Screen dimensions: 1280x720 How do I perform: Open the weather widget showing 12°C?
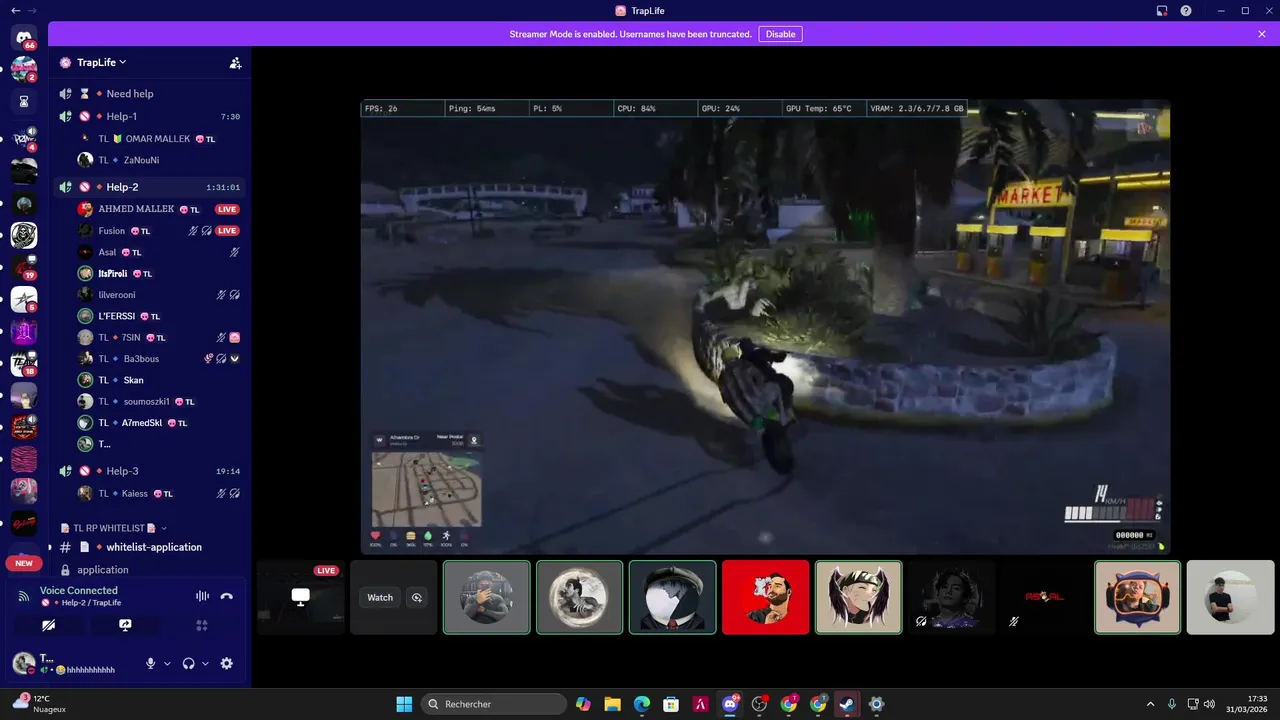tap(40, 704)
